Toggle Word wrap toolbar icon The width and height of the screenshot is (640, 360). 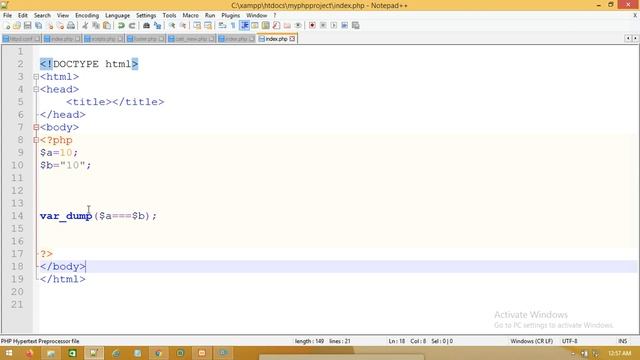pos(222,26)
